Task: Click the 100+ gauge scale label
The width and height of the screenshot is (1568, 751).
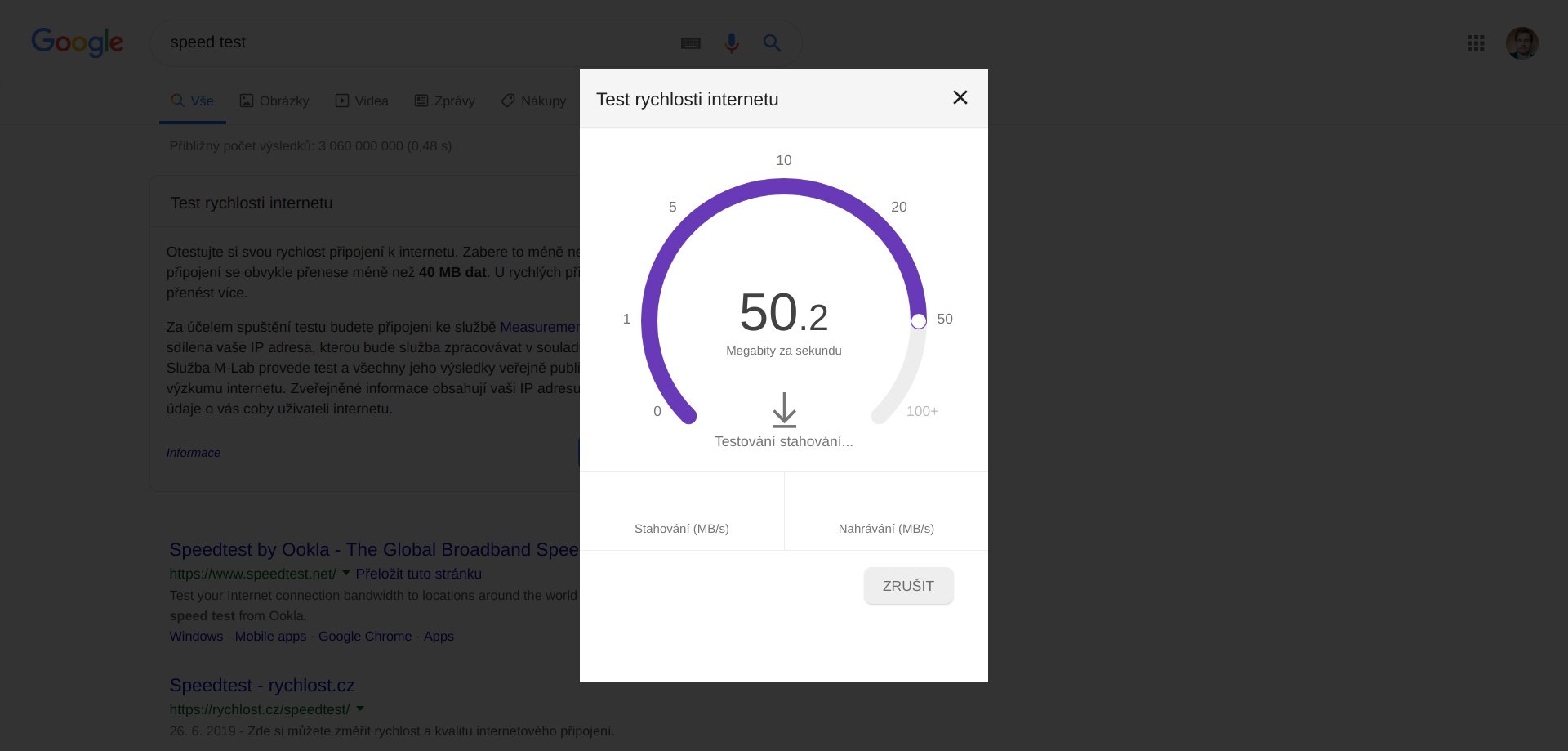Action: tap(922, 411)
